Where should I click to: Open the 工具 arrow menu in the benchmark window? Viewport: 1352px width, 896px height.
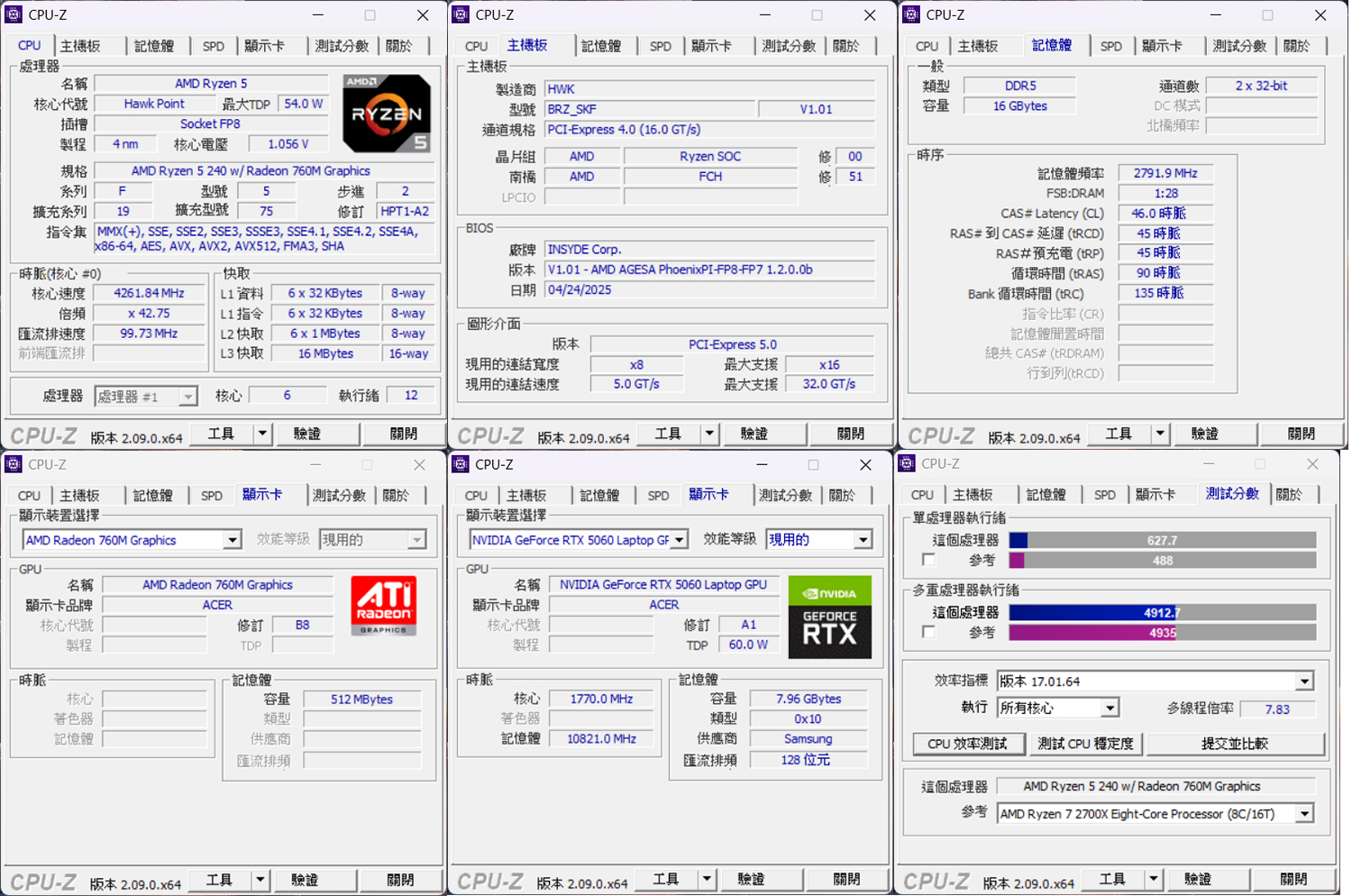pyautogui.click(x=1154, y=879)
